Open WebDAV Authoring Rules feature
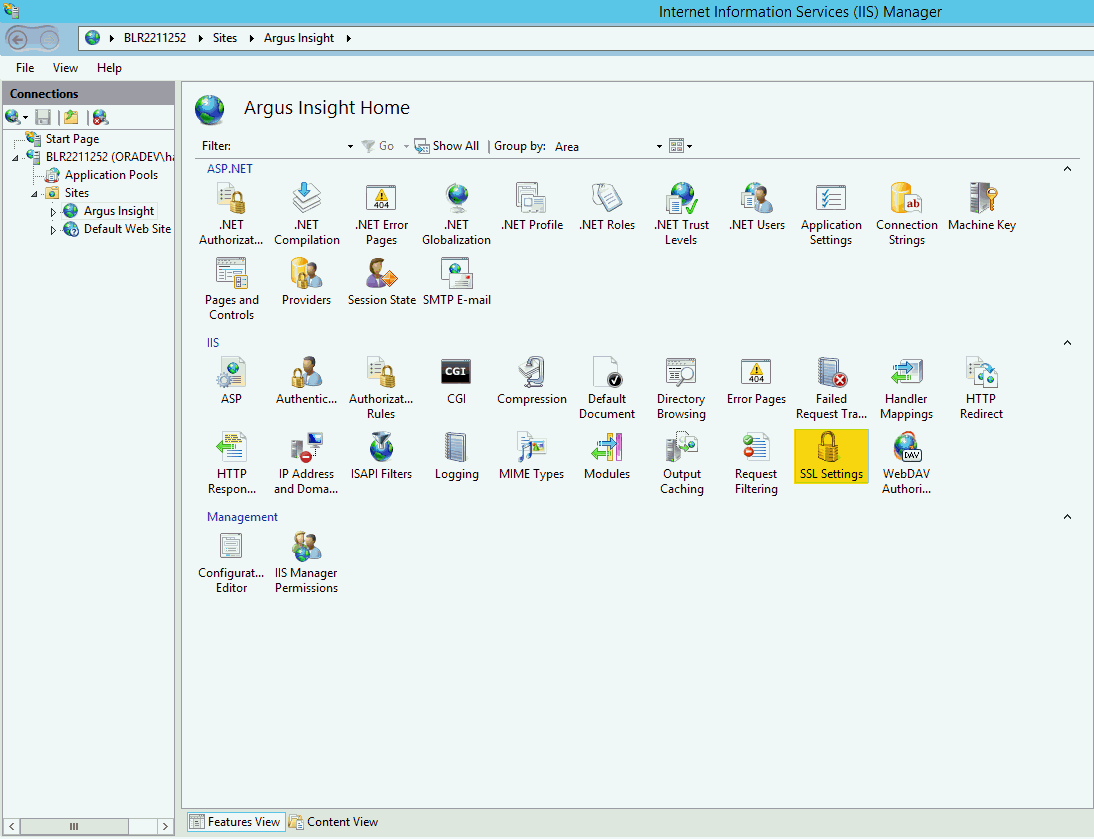The image size is (1094, 839). [906, 463]
